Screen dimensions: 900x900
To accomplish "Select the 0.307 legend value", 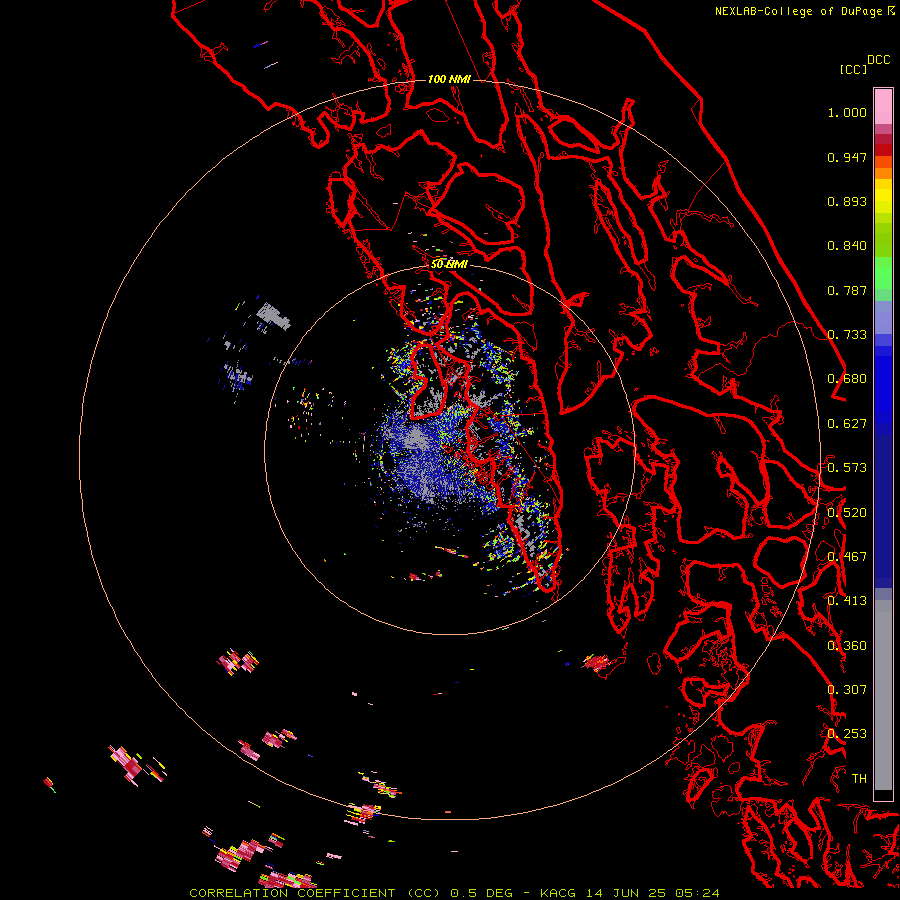I will pyautogui.click(x=847, y=690).
